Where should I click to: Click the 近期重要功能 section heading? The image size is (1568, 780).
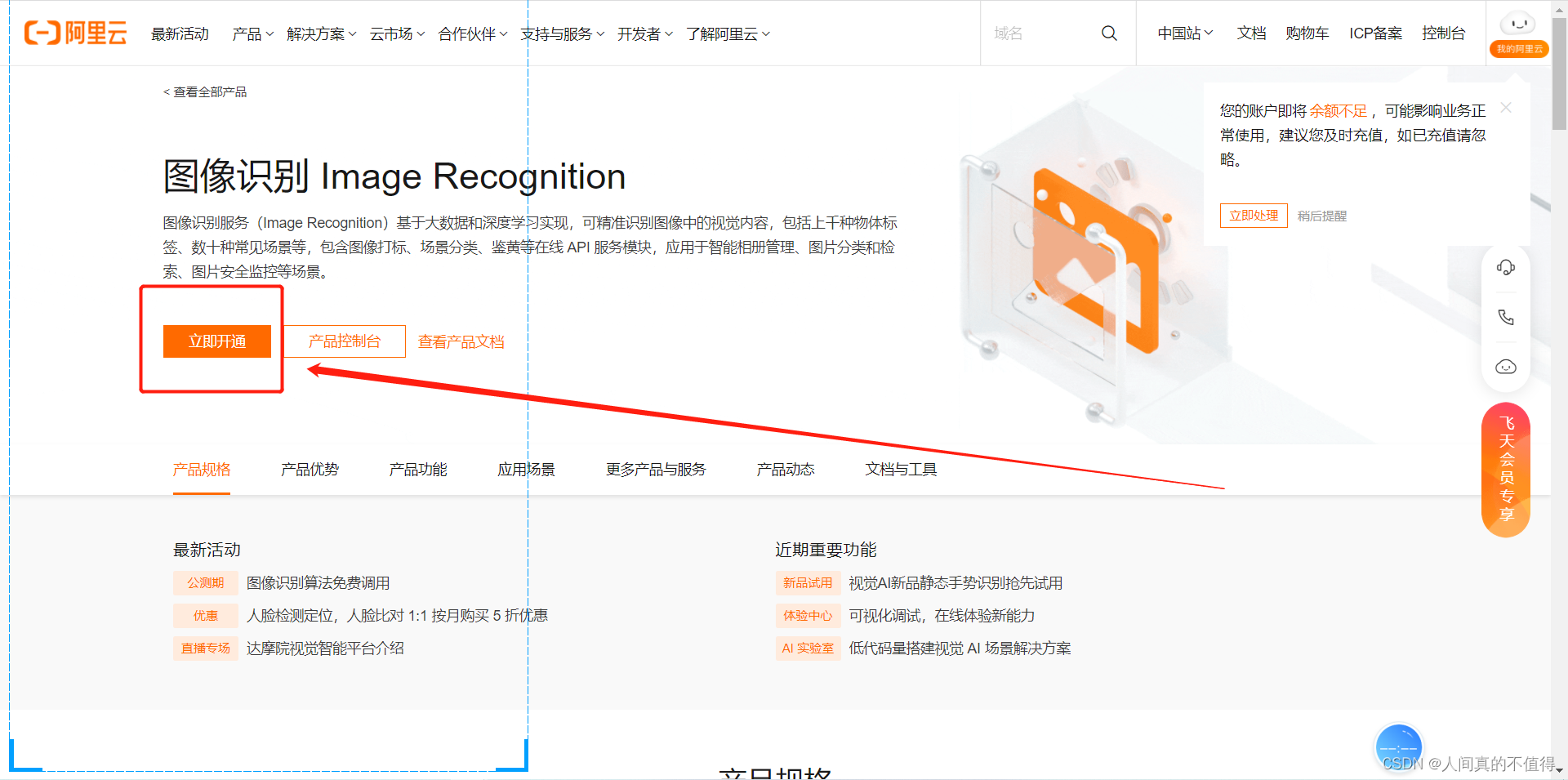[826, 550]
